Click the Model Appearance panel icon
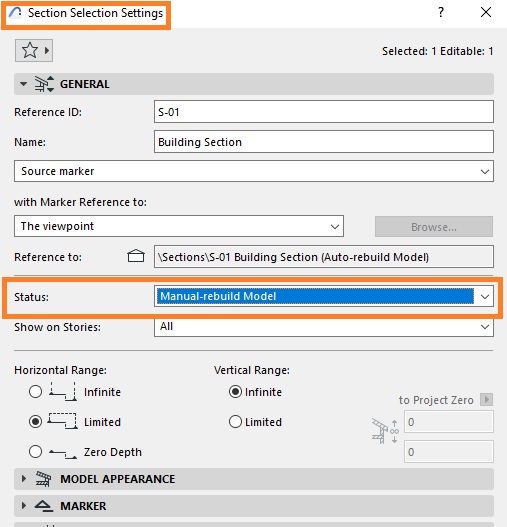This screenshot has height=527, width=507. tap(43, 479)
